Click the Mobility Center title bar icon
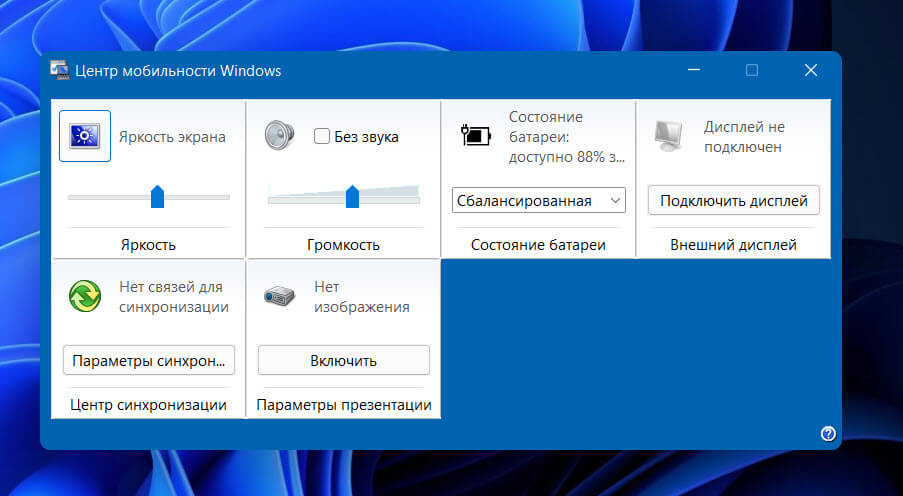The image size is (903, 496). 59,70
